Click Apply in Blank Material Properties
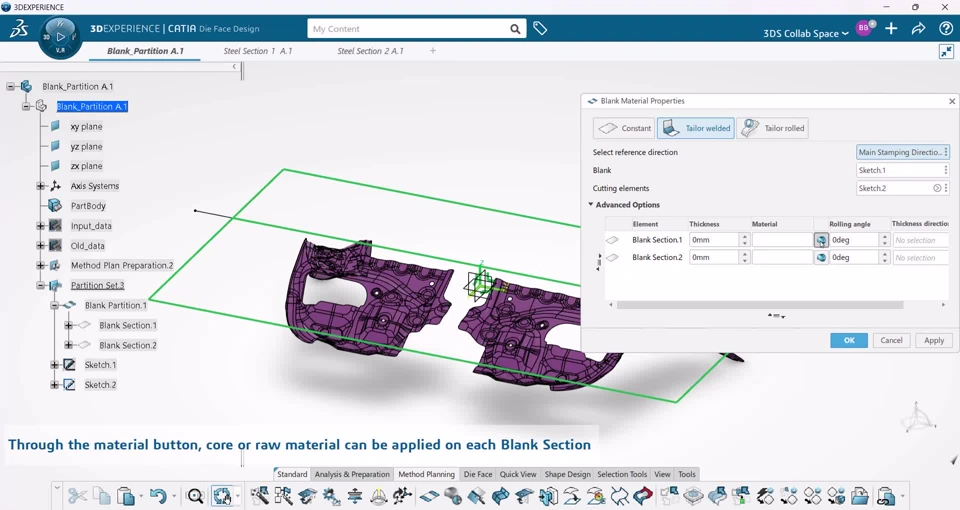Image resolution: width=960 pixels, height=510 pixels. [934, 340]
